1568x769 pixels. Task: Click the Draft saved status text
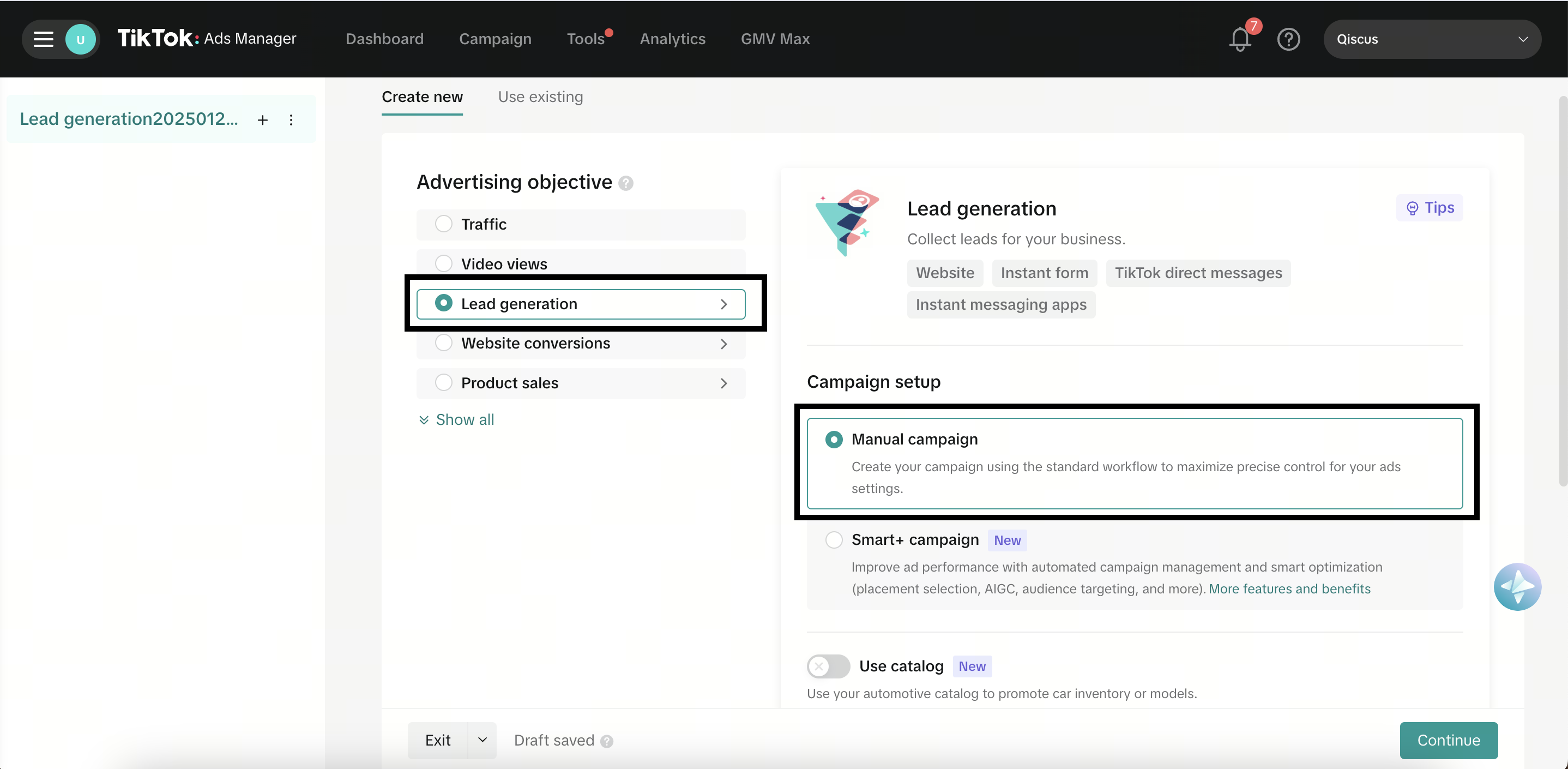tap(553, 741)
